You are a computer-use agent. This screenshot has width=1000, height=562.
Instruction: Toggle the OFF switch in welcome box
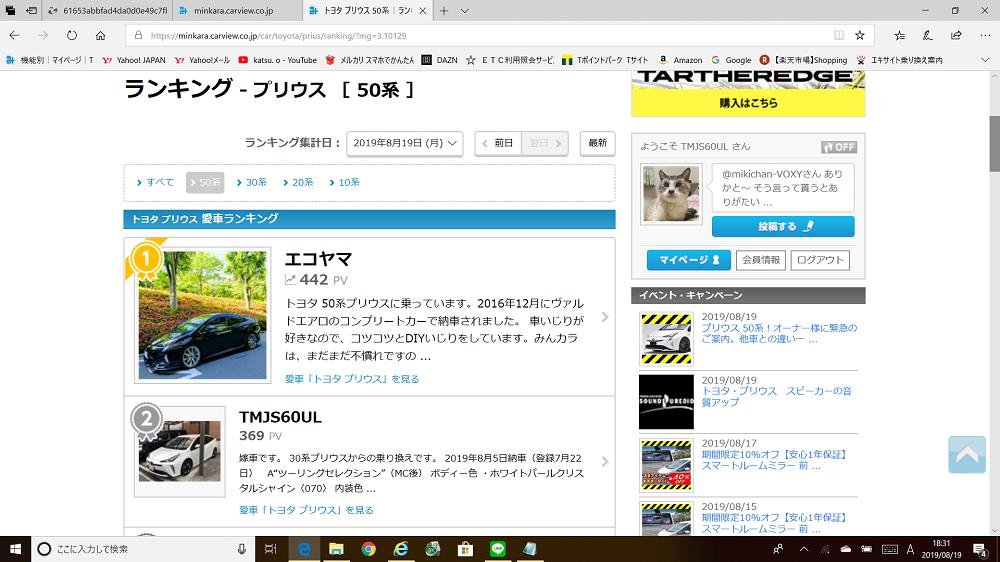(839, 147)
